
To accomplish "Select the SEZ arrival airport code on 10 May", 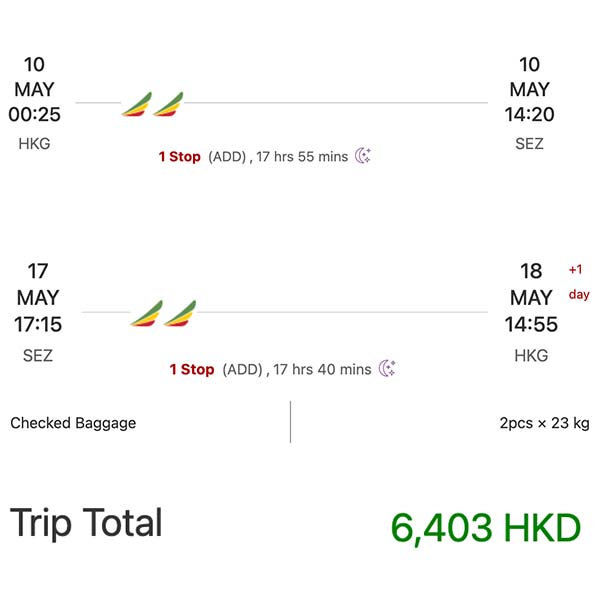I will 529,144.
